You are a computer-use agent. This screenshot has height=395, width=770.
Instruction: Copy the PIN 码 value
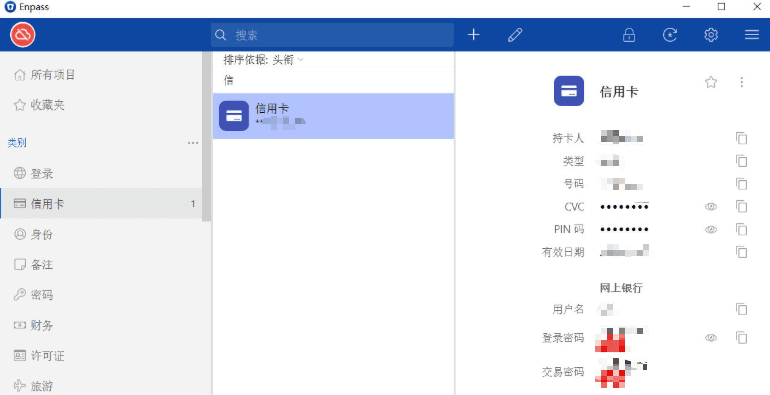click(x=742, y=229)
